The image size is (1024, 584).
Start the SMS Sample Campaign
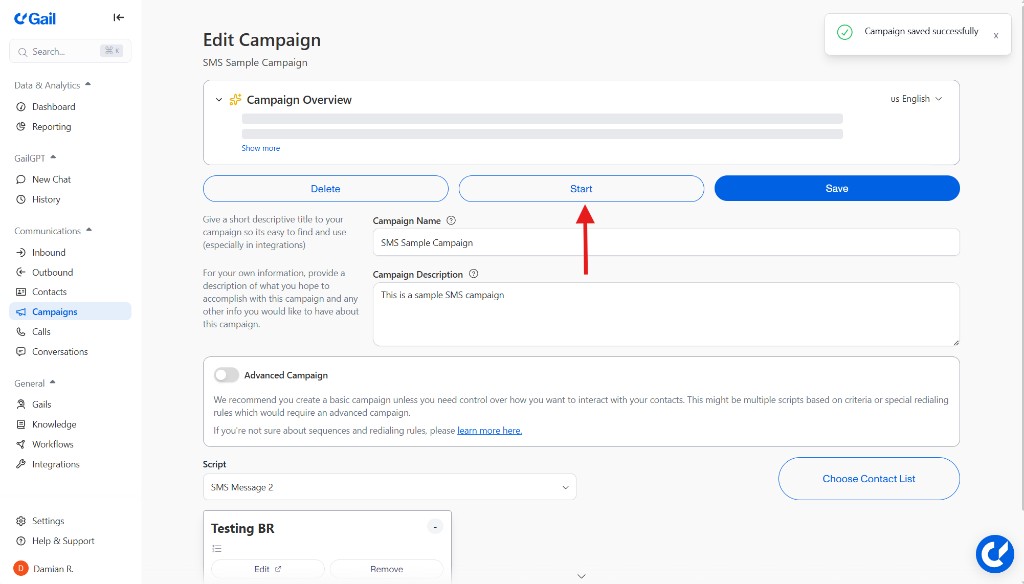pyautogui.click(x=581, y=188)
